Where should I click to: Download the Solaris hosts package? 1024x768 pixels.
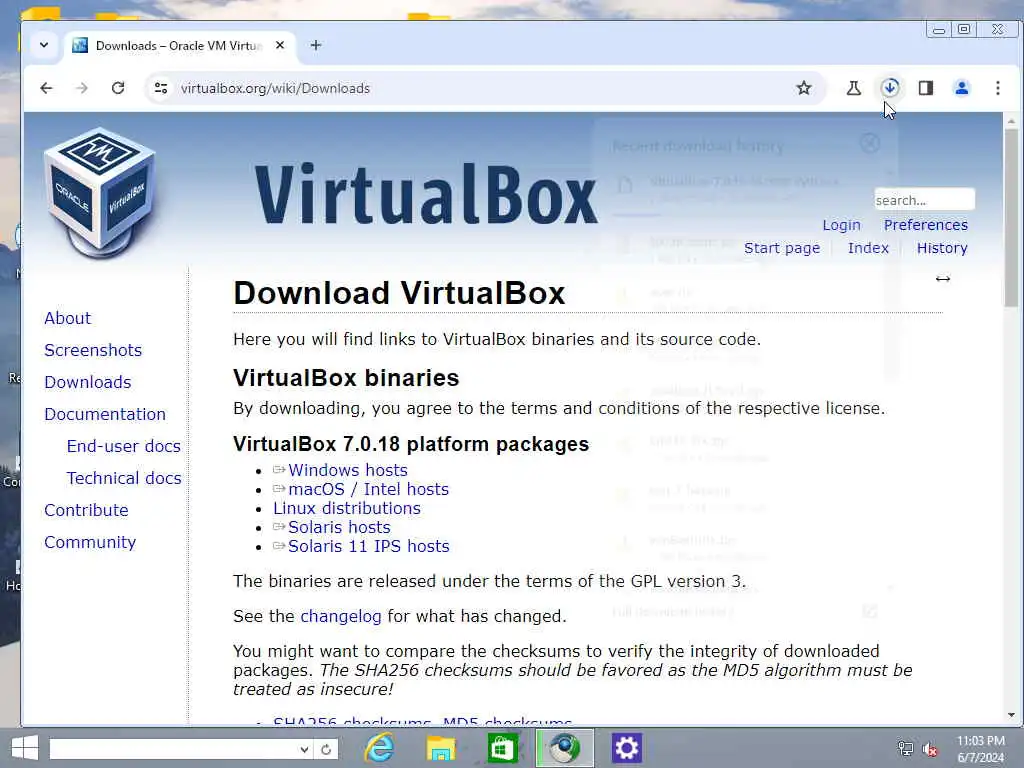pos(339,527)
